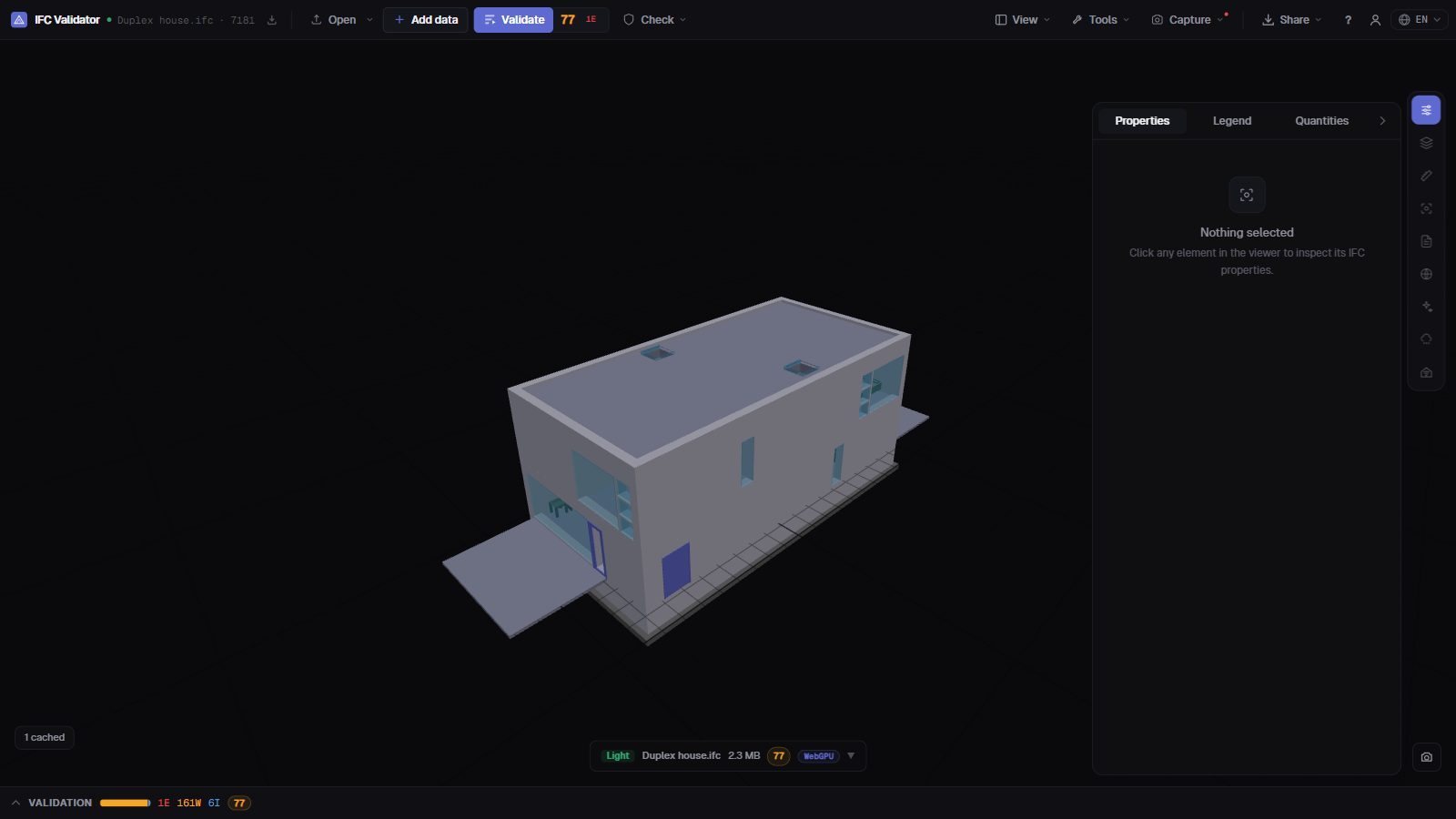Open the properties sliders panel icon
The height and width of the screenshot is (819, 1456).
pos(1426,110)
